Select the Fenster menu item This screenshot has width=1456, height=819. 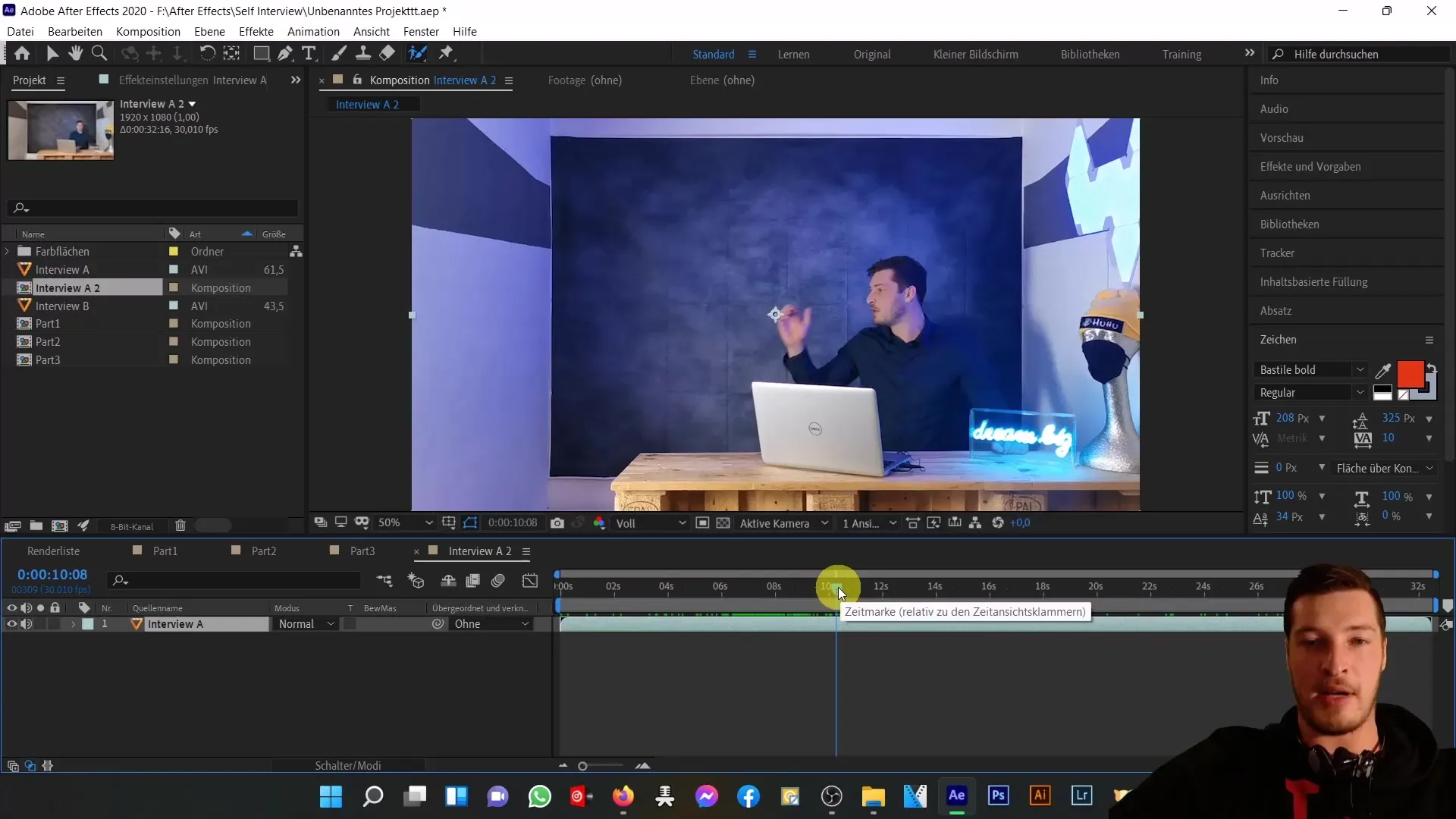(x=420, y=31)
